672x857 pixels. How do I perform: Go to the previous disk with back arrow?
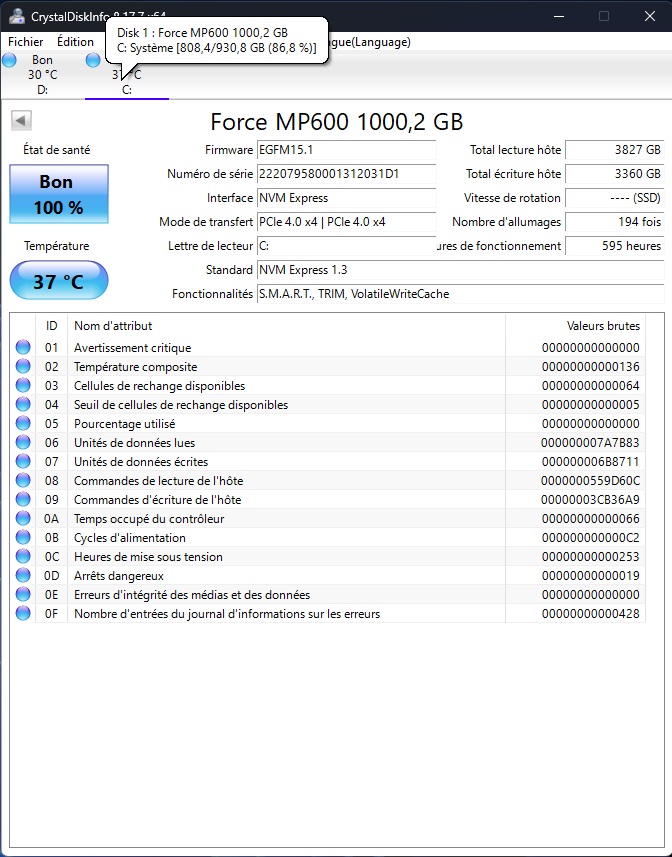[21, 121]
